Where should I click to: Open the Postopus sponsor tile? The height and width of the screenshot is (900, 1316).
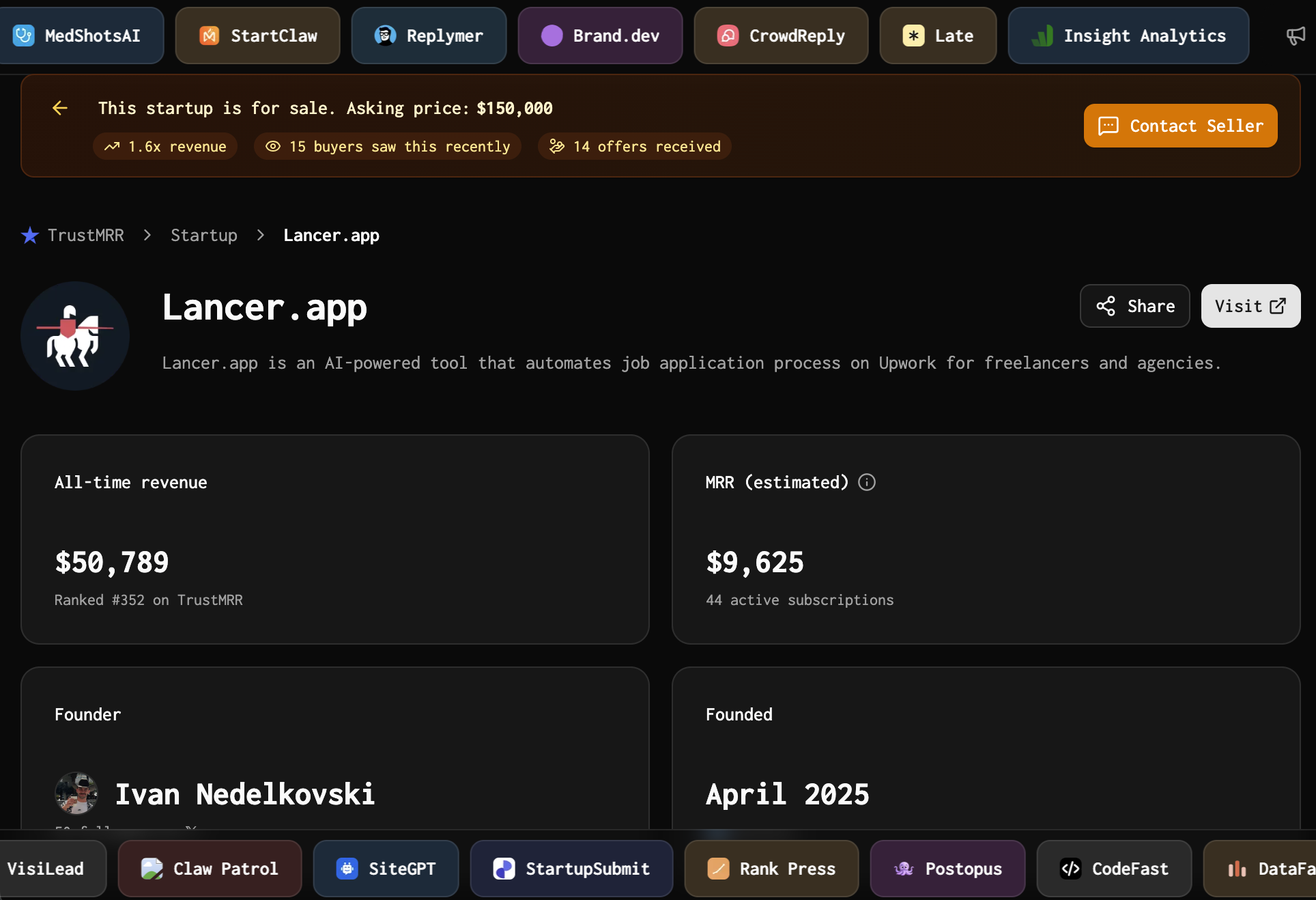(947, 869)
